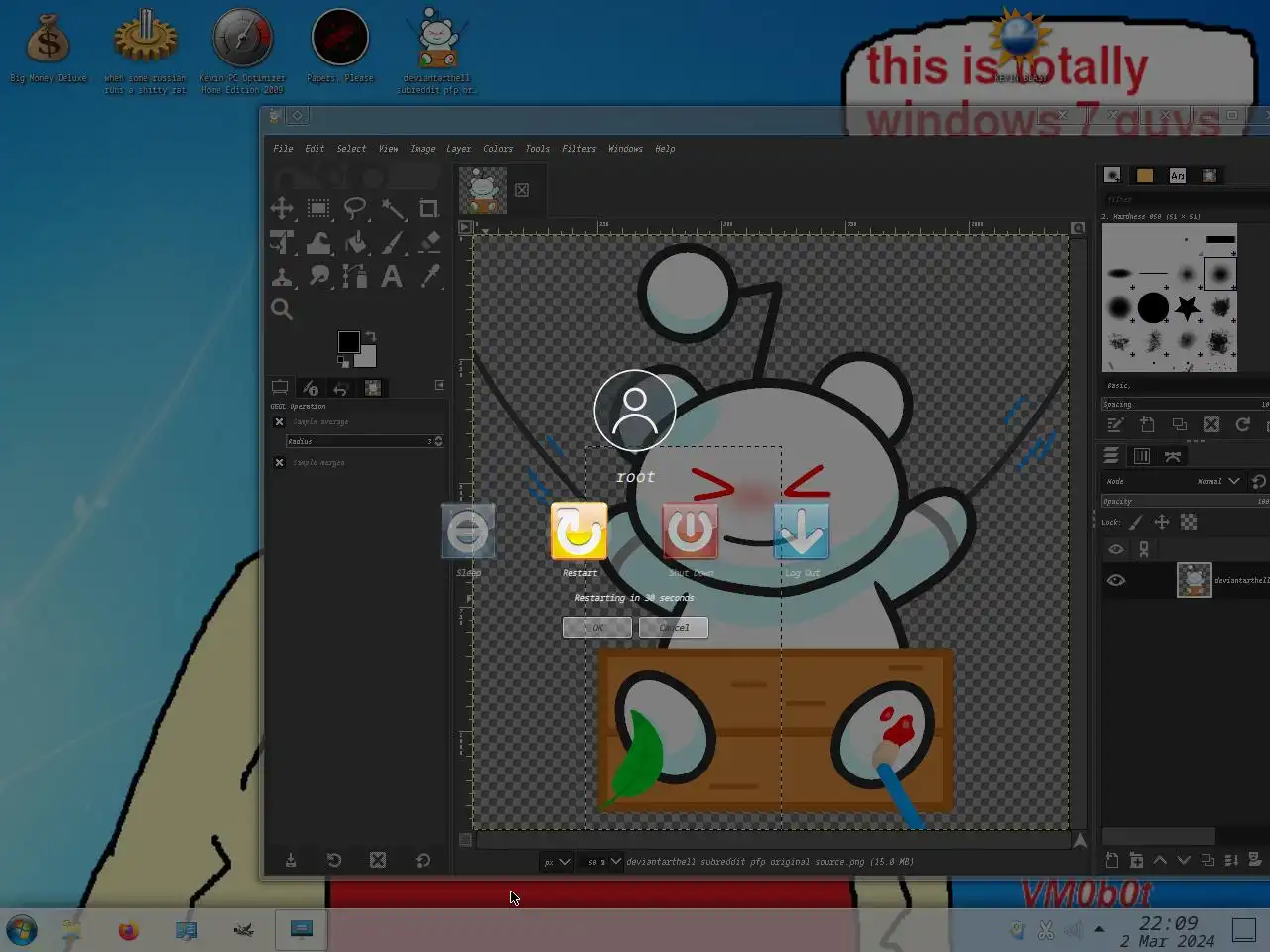Click the Shut Down power icon
Viewport: 1270px width, 952px height.
click(x=691, y=532)
